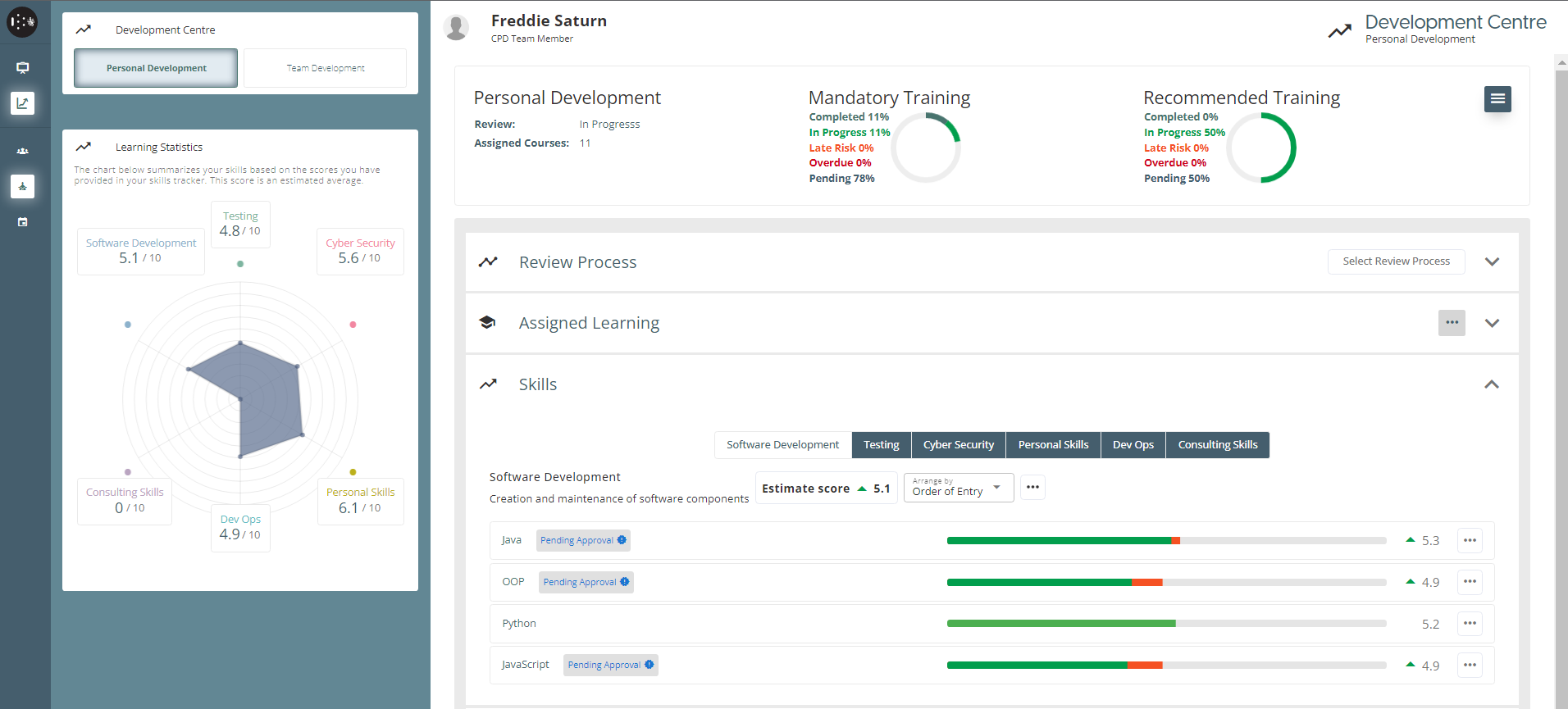The image size is (1568, 709).
Task: Switch to Team Development view
Action: [x=325, y=68]
